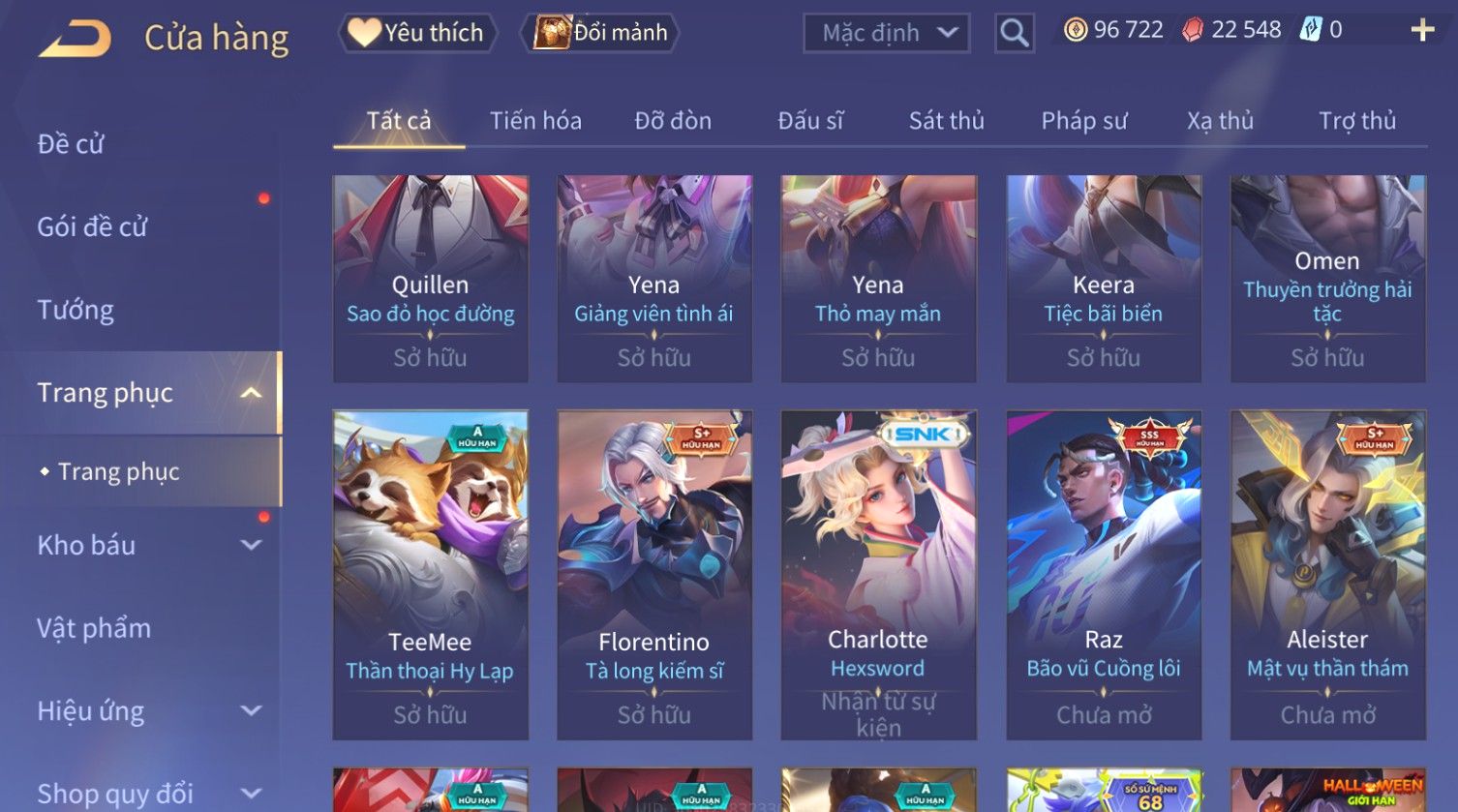View Charlotte Hexsword SNK skin card
Image resolution: width=1458 pixels, height=812 pixels.
878,575
